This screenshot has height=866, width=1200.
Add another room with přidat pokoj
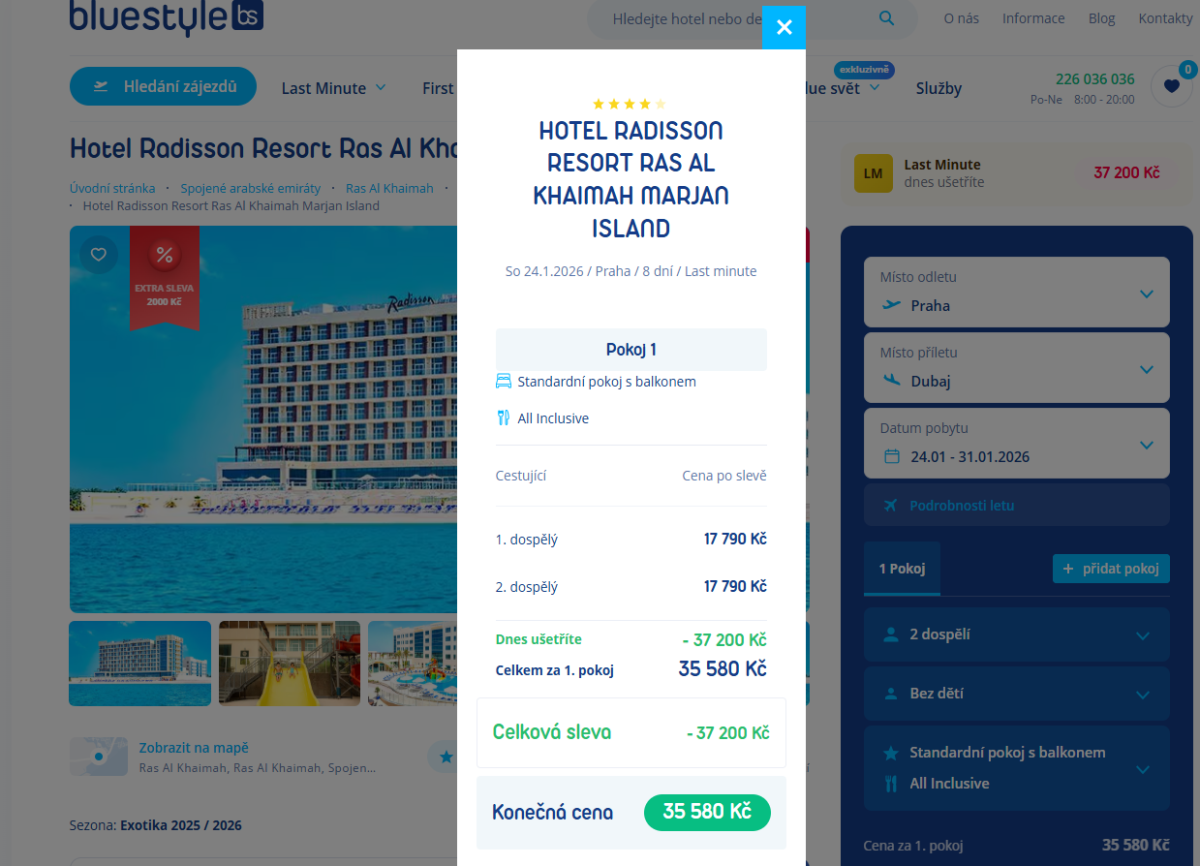click(1111, 568)
